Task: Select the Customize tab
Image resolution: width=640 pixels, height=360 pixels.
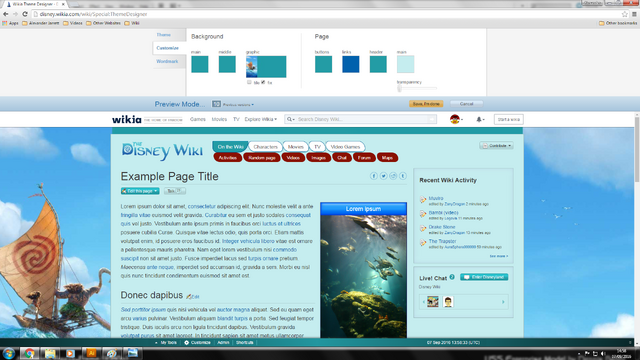Action: pyautogui.click(x=167, y=48)
